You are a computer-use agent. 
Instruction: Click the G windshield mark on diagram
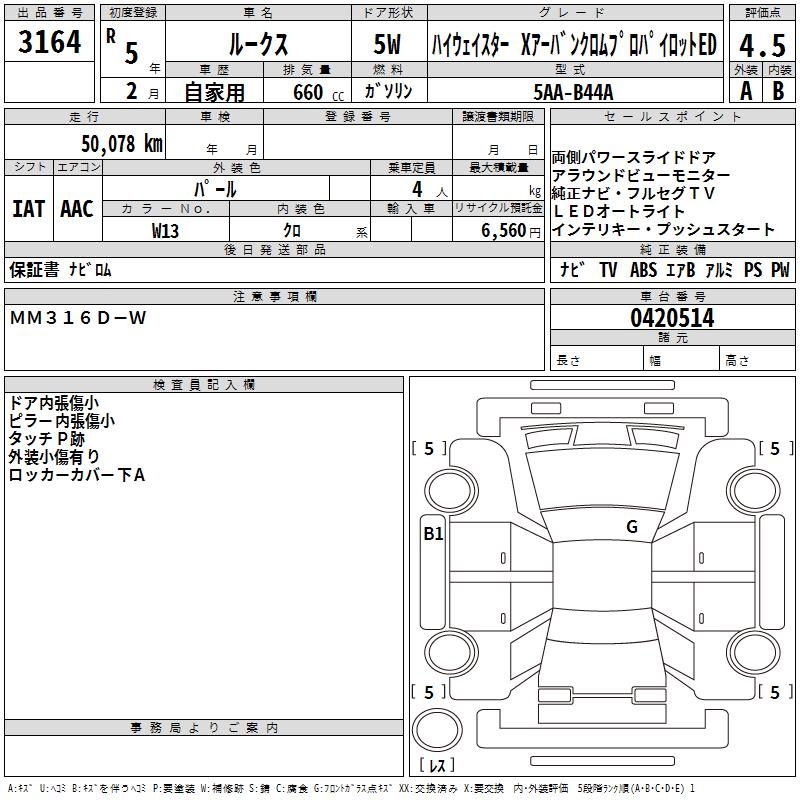click(x=631, y=527)
